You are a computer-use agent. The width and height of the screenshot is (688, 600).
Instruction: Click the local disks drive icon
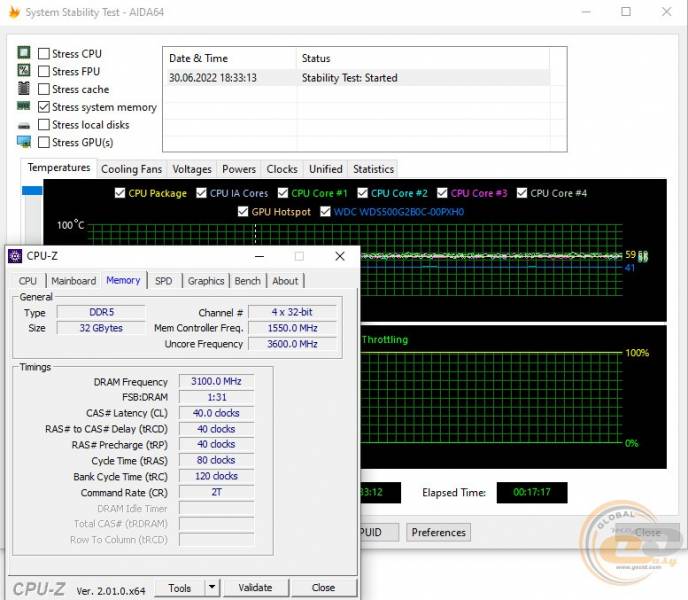24,126
